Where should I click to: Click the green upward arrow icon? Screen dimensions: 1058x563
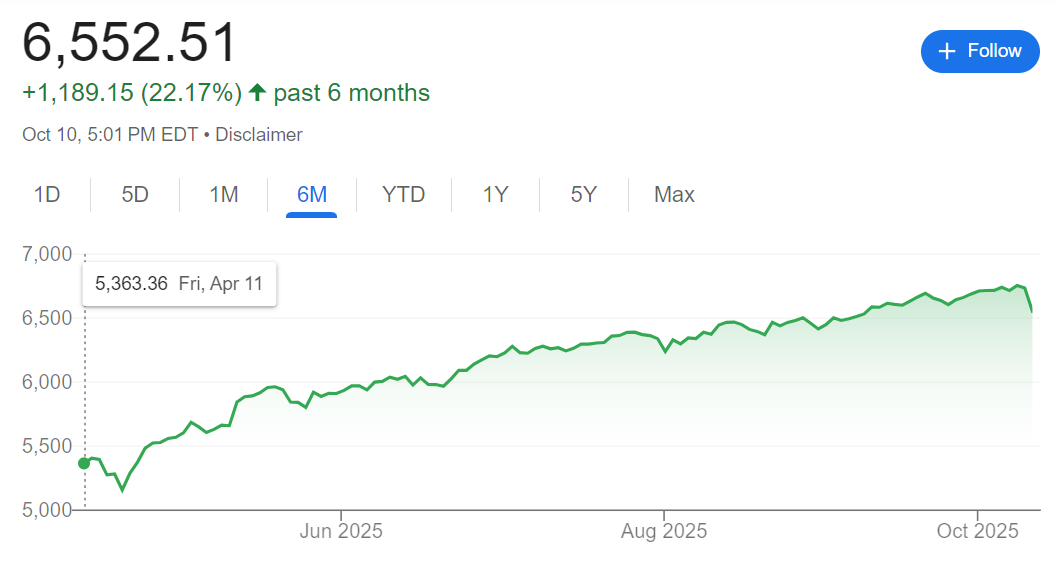257,93
